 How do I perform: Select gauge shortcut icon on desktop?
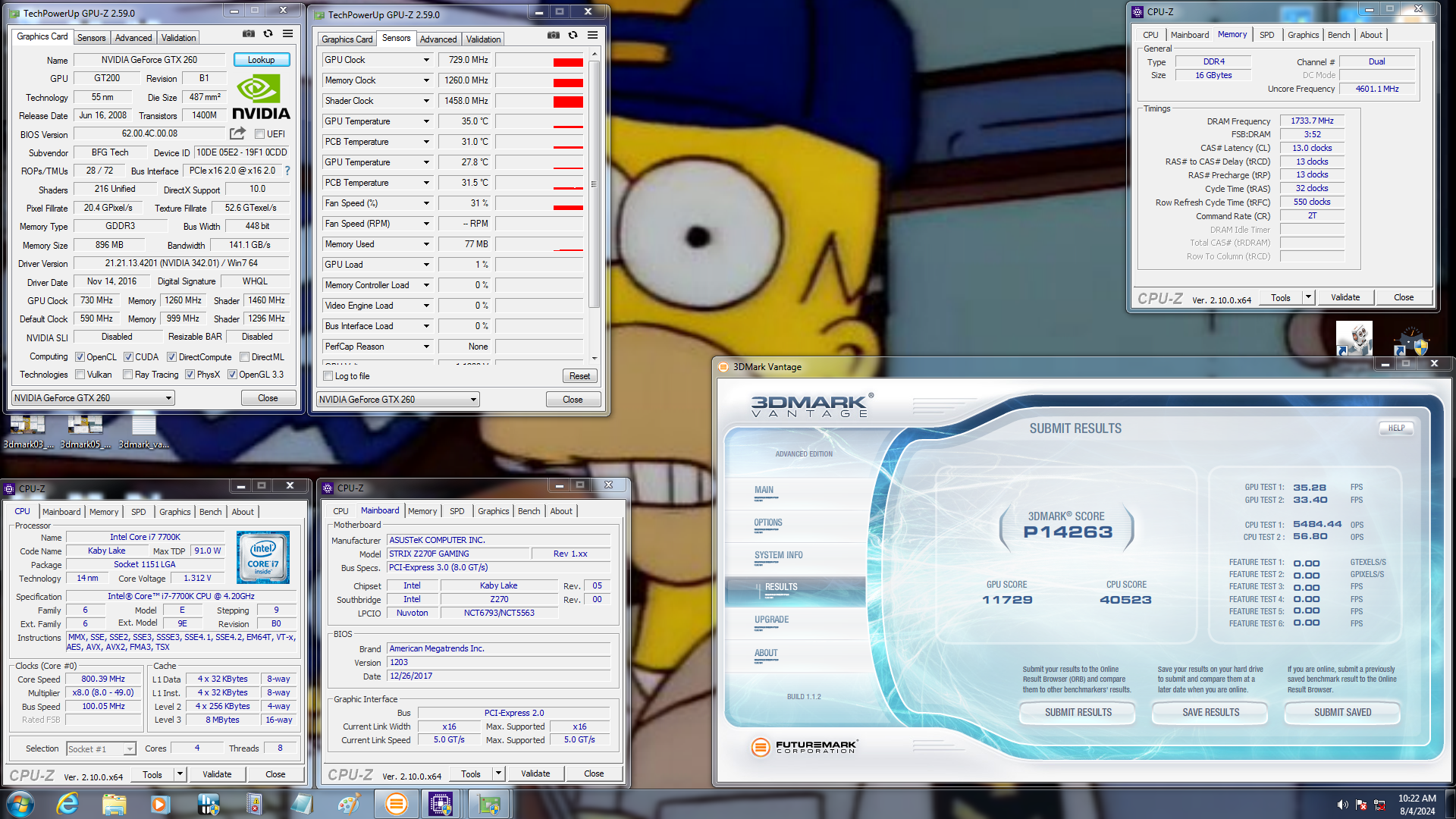[1410, 340]
